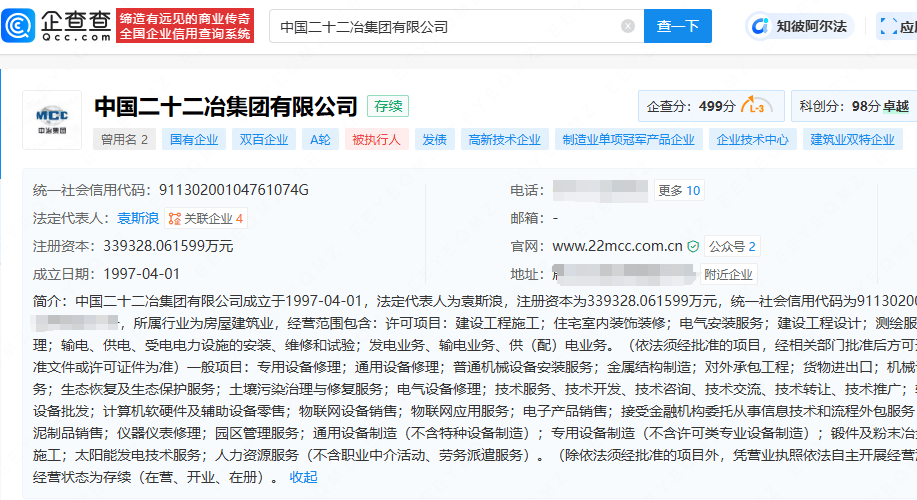Click the verified shield icon beside website

(x=693, y=246)
